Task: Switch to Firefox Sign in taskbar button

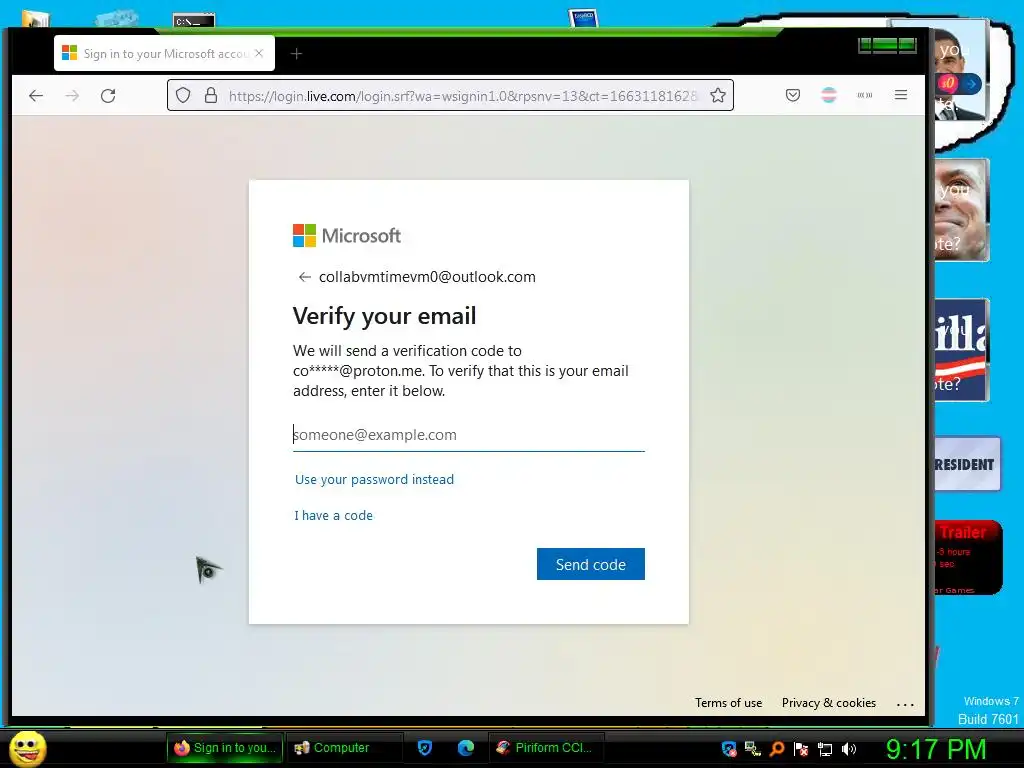Action: (x=225, y=748)
